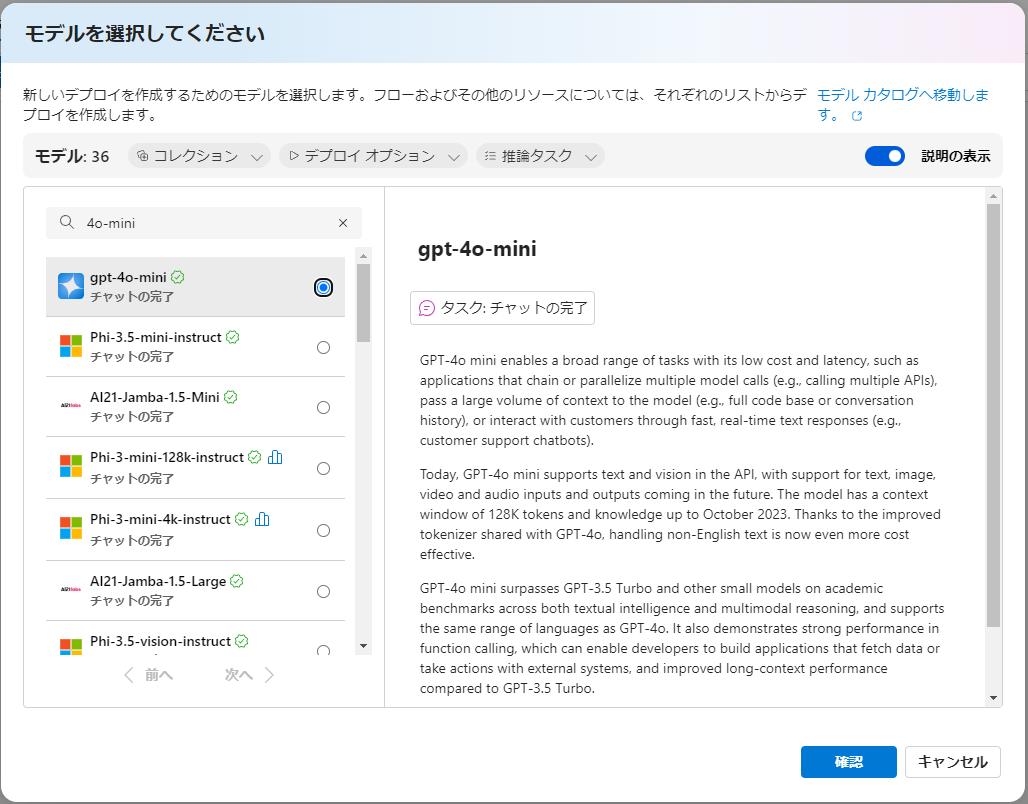Select the gpt-4o-mini radio button
This screenshot has width=1028, height=804.
point(323,287)
